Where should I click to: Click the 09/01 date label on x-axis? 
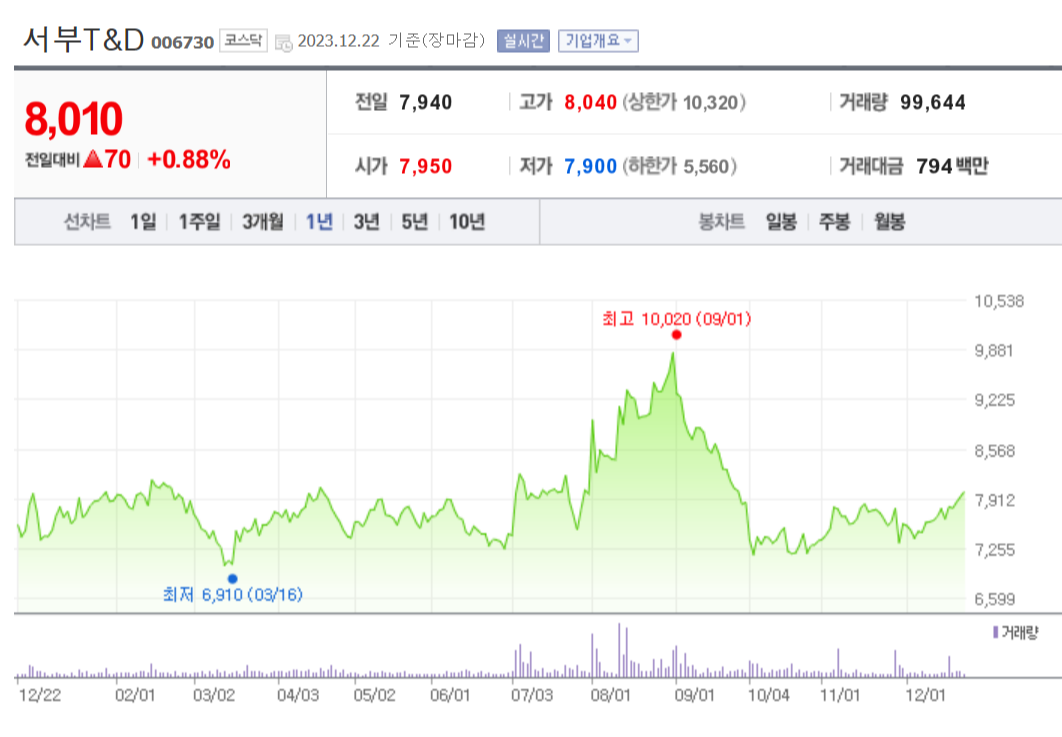pos(695,696)
